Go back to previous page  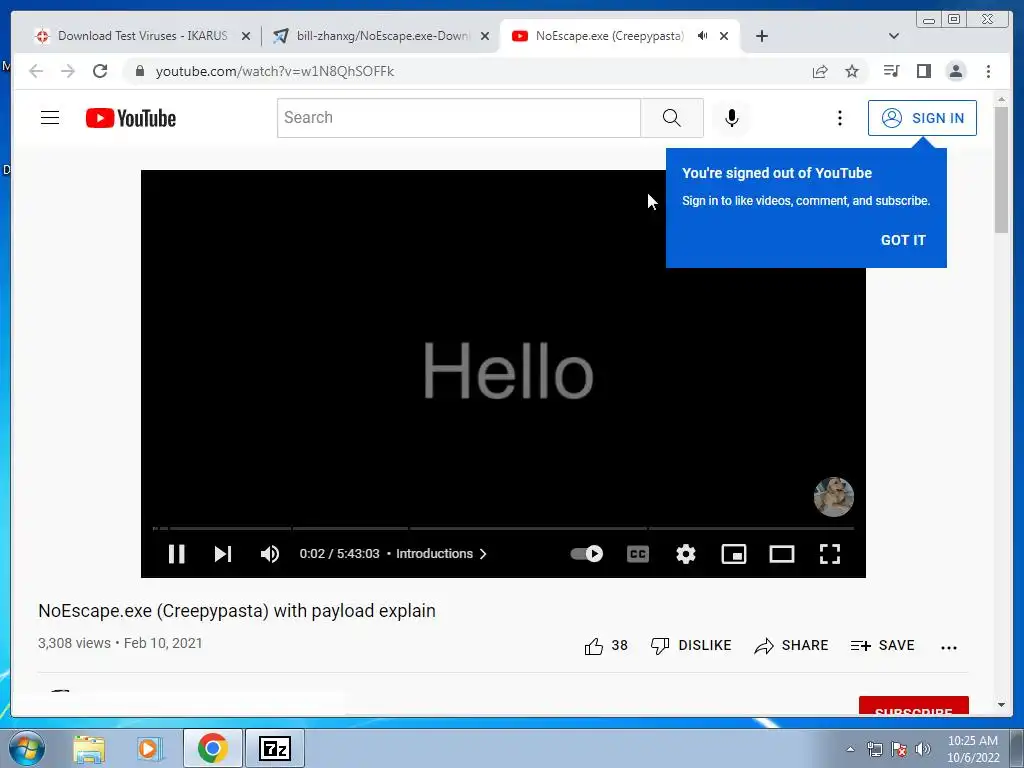[36, 71]
